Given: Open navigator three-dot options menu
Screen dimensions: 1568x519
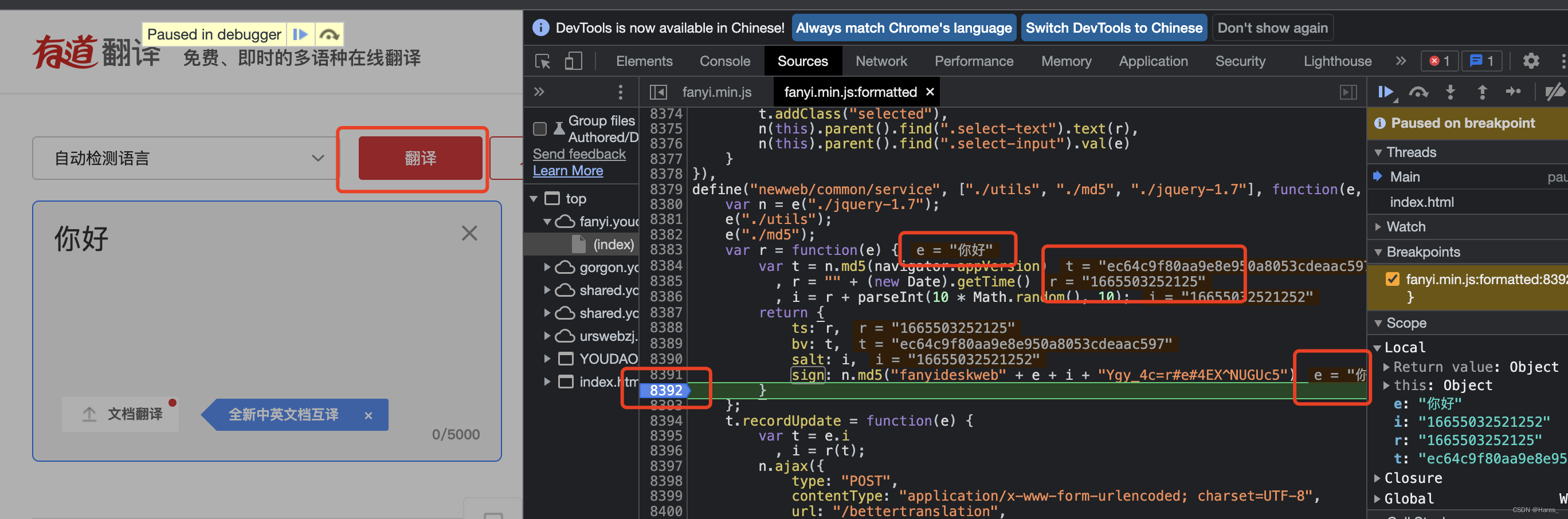Looking at the screenshot, I should click(x=620, y=92).
